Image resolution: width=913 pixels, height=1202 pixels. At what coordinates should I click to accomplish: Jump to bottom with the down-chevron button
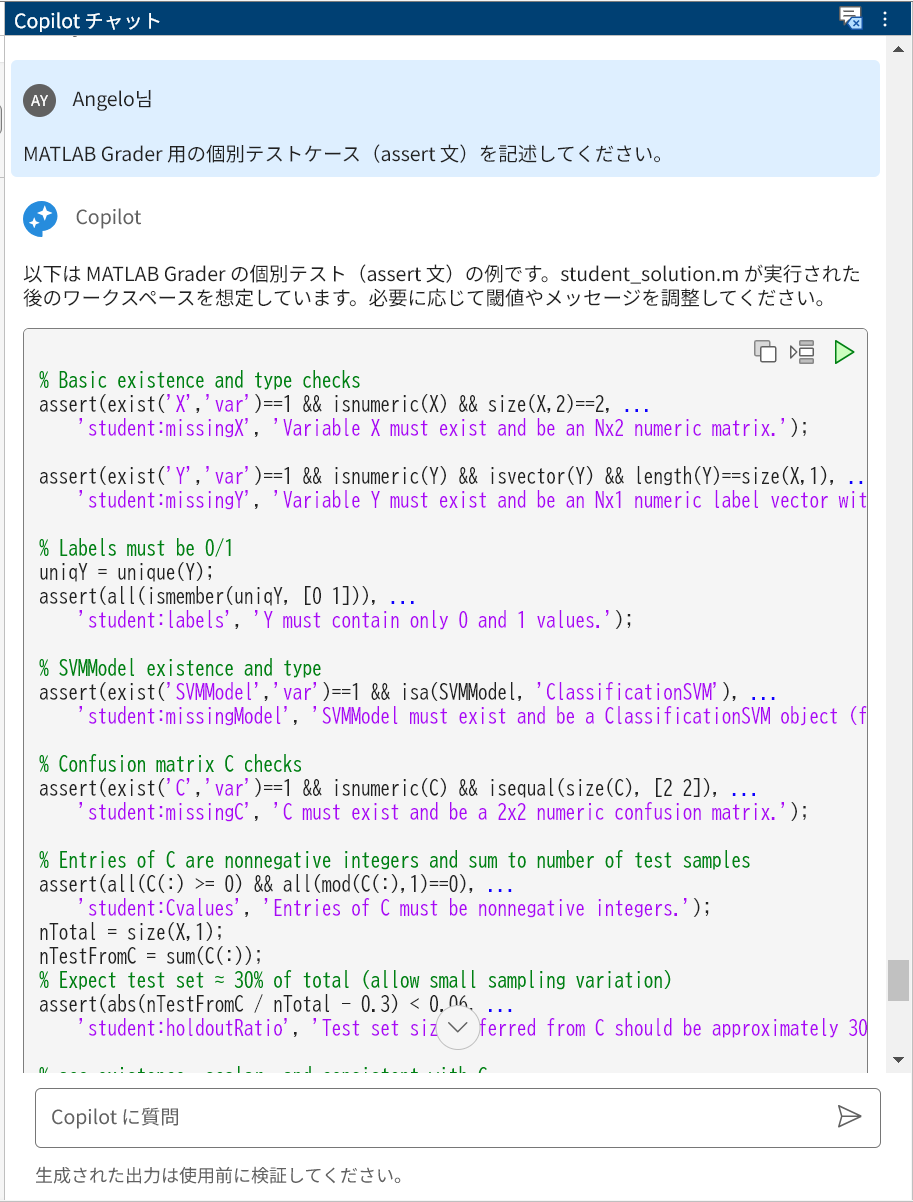pyautogui.click(x=459, y=1027)
